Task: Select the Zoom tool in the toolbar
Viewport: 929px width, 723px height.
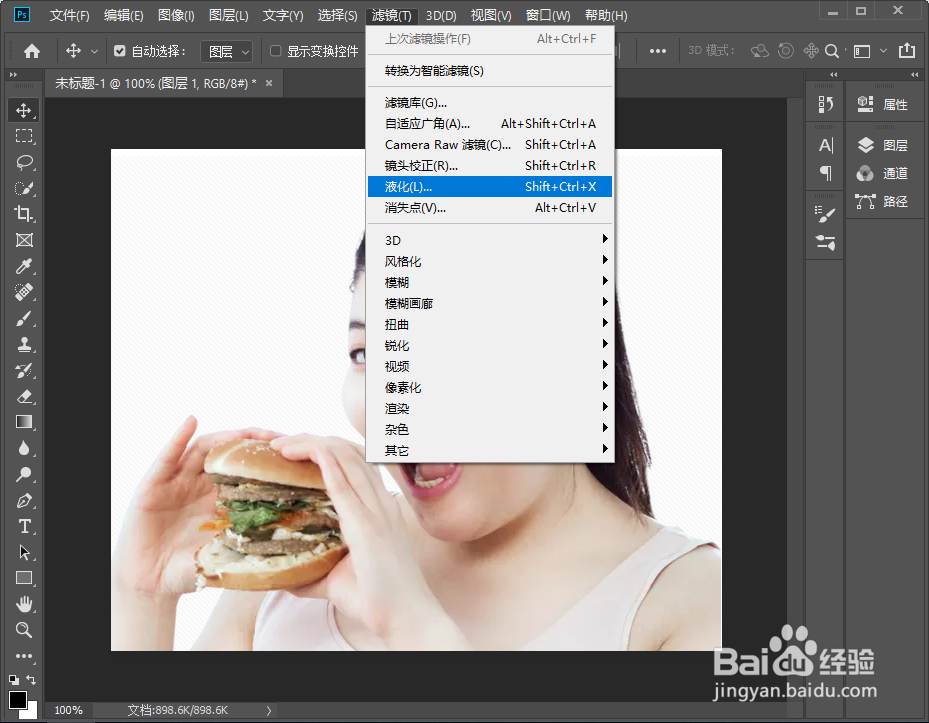Action: (23, 630)
